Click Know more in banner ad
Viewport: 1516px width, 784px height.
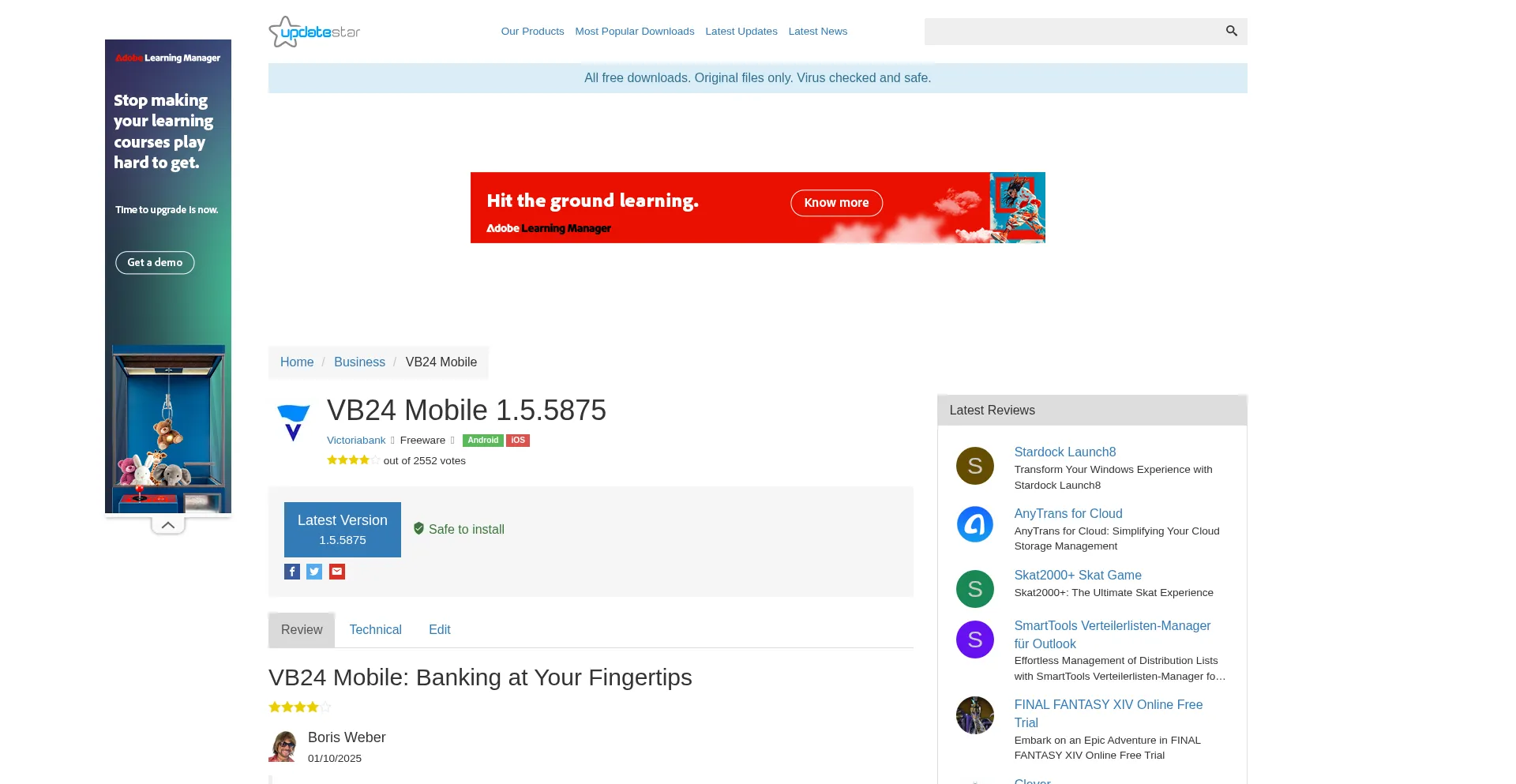point(837,203)
